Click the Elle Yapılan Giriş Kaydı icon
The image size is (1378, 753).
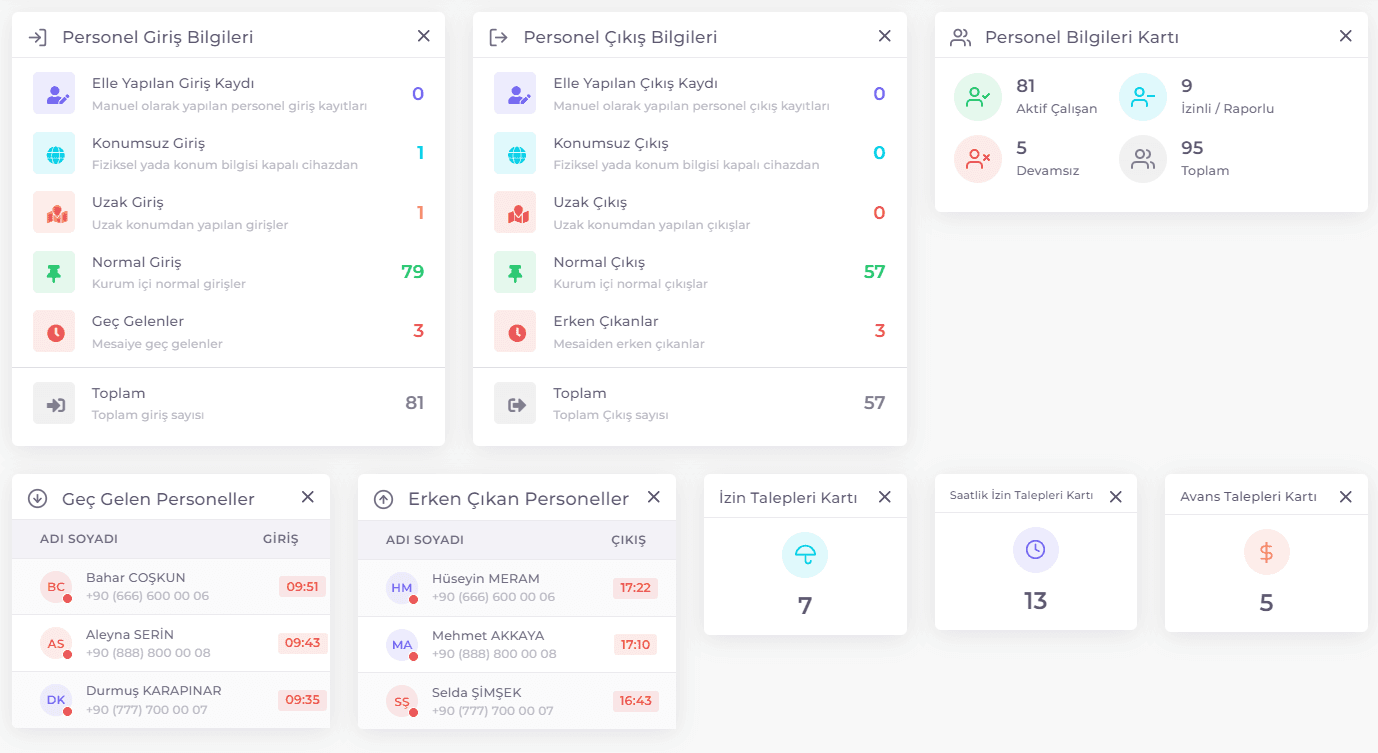click(54, 93)
